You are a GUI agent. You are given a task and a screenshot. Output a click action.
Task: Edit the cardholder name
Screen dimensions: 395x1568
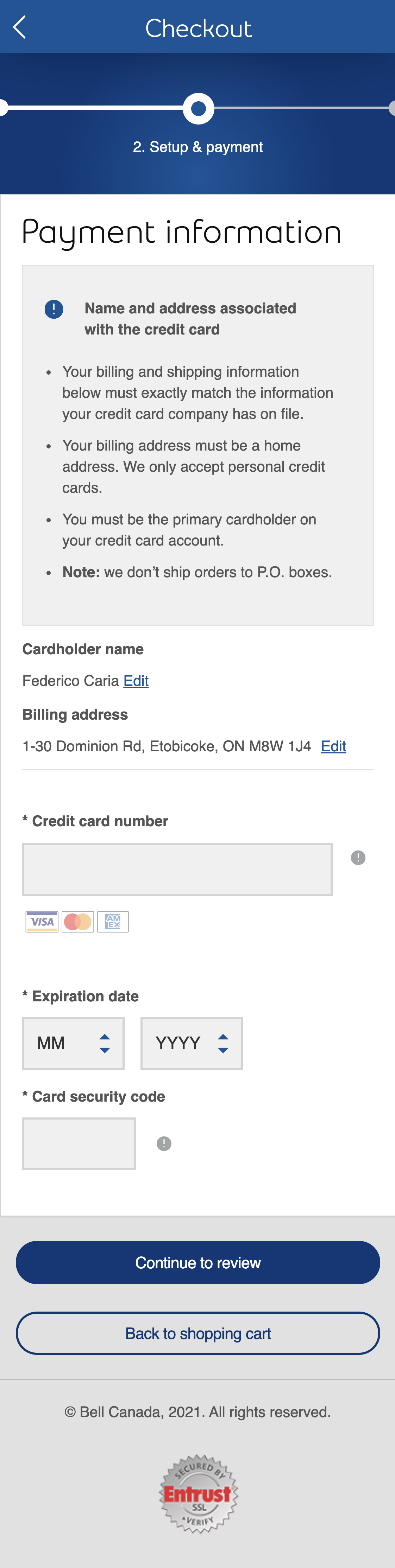pyautogui.click(x=136, y=681)
